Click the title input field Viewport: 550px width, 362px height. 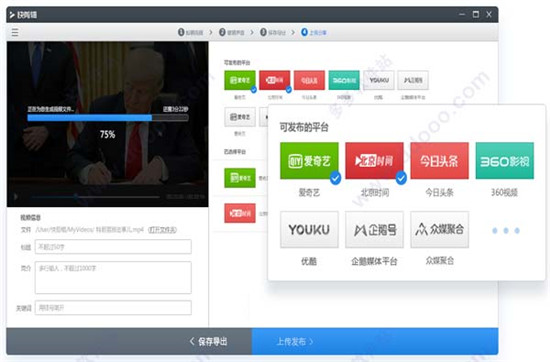point(113,247)
